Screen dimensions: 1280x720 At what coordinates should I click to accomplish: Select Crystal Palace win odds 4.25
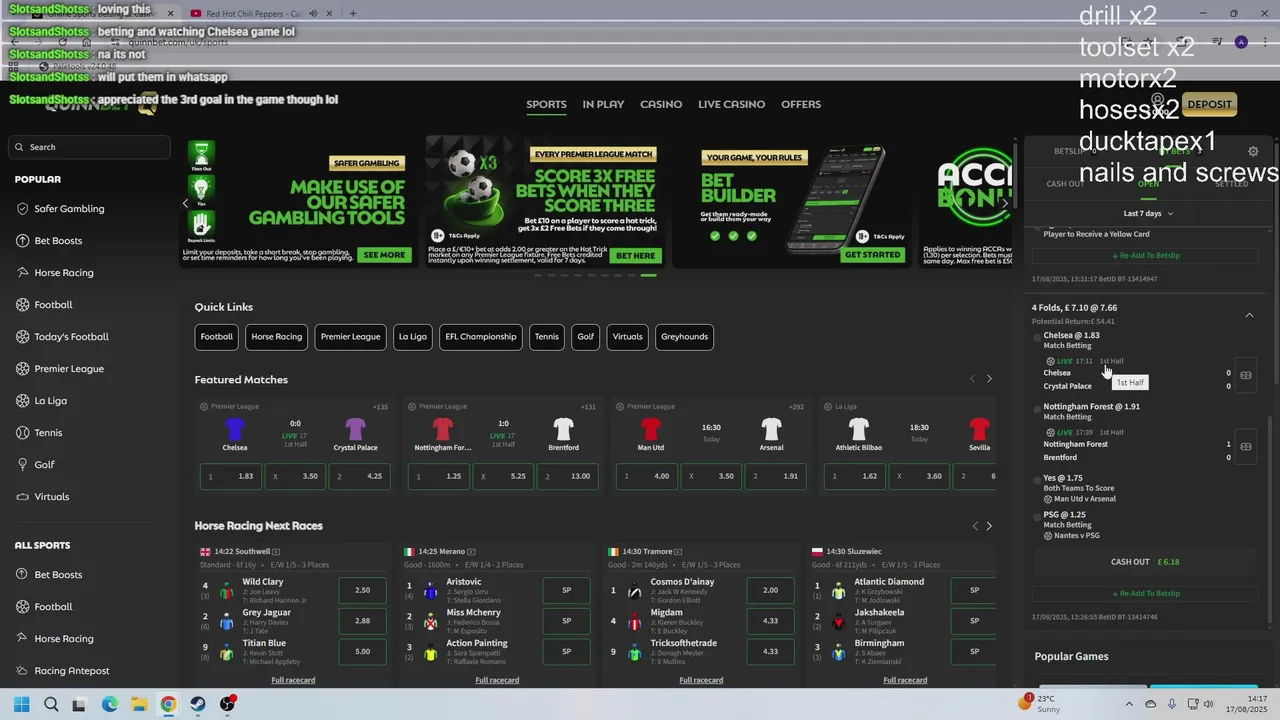point(360,477)
